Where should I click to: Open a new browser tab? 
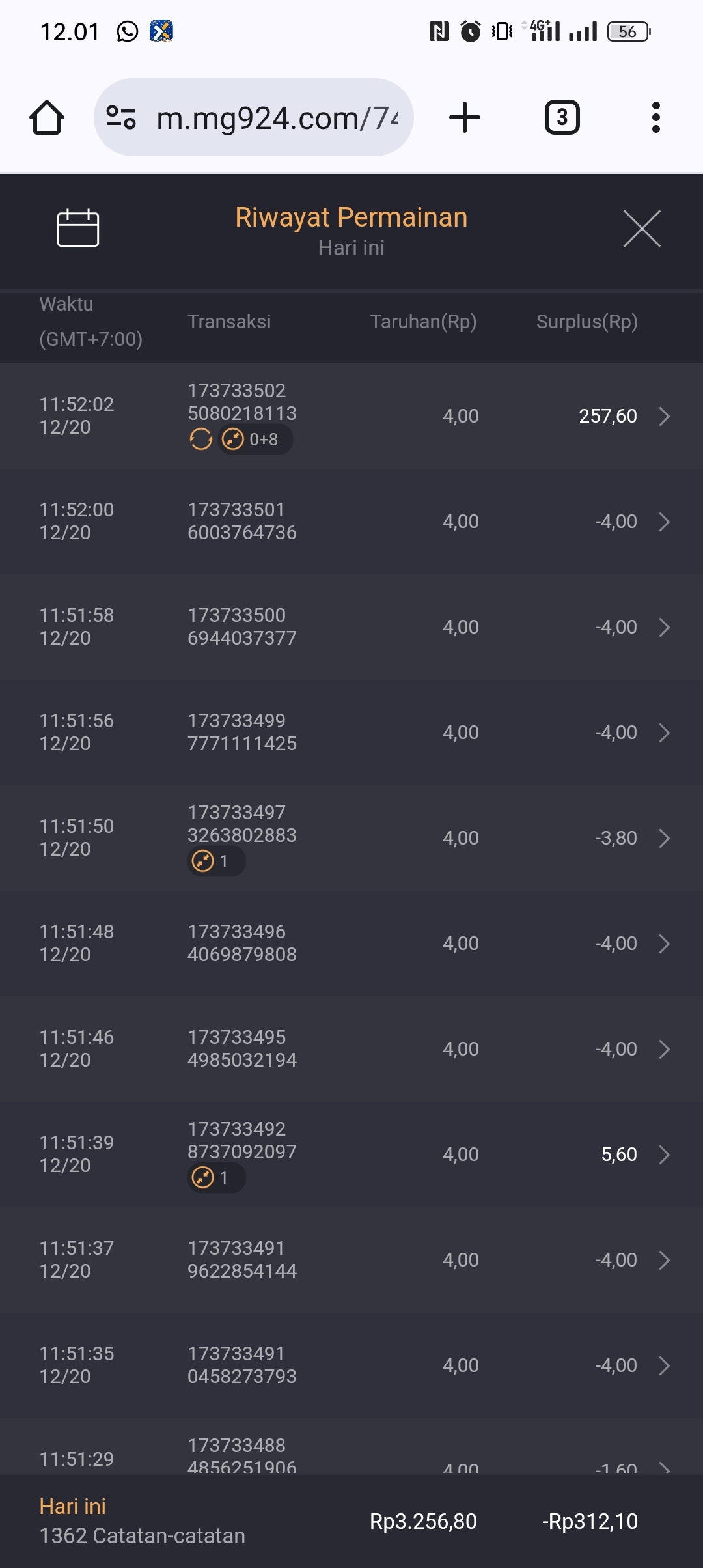click(x=465, y=118)
